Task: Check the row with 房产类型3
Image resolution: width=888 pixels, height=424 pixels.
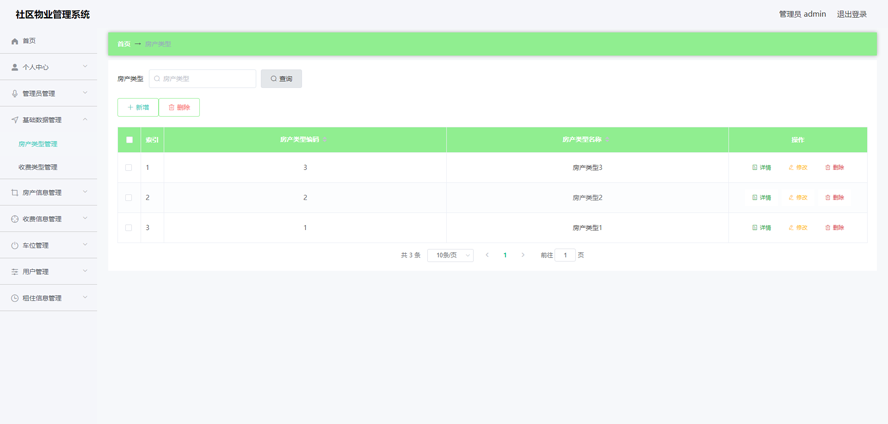Action: click(x=129, y=168)
